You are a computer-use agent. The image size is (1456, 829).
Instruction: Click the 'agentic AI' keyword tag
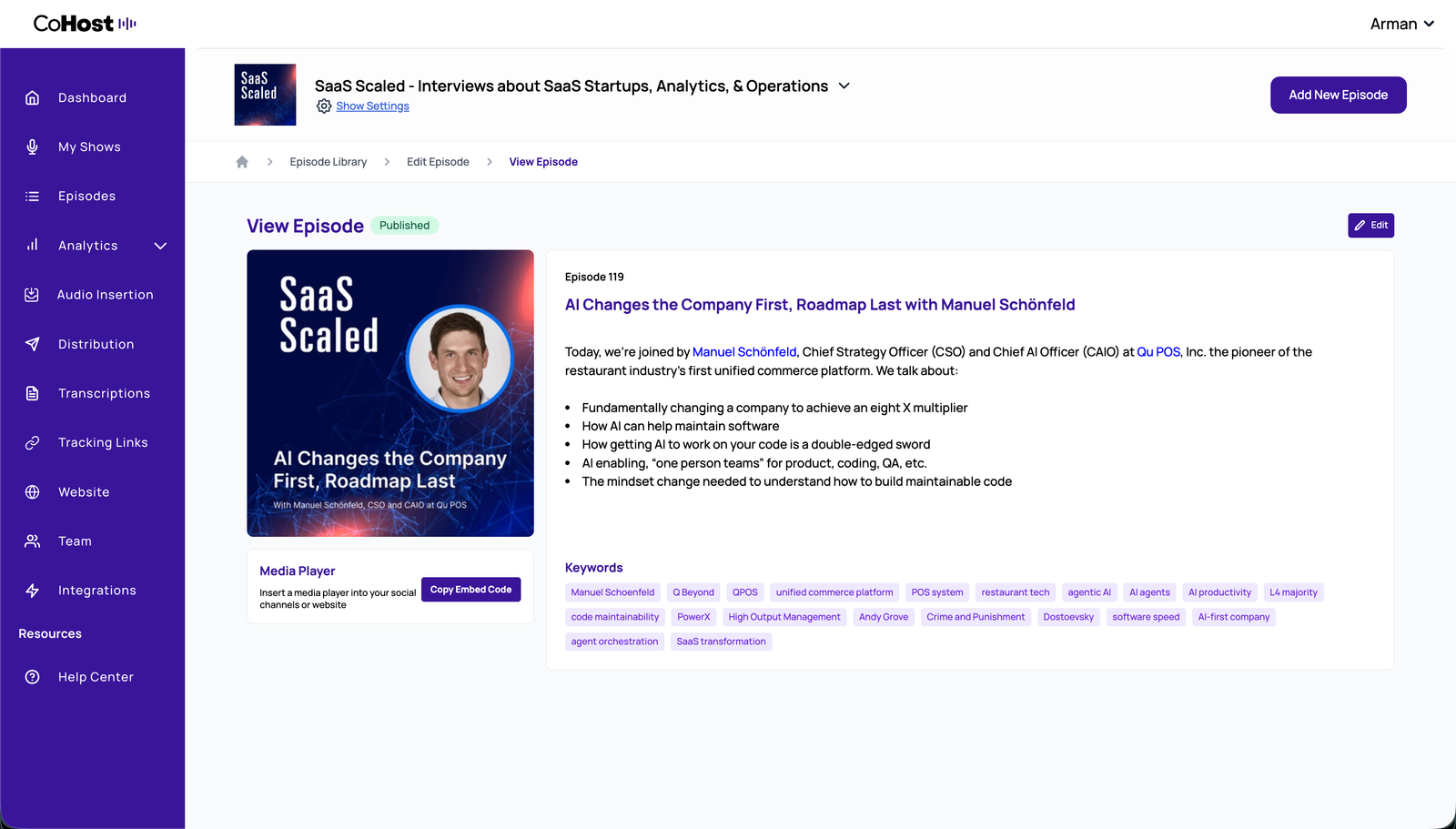pos(1089,592)
